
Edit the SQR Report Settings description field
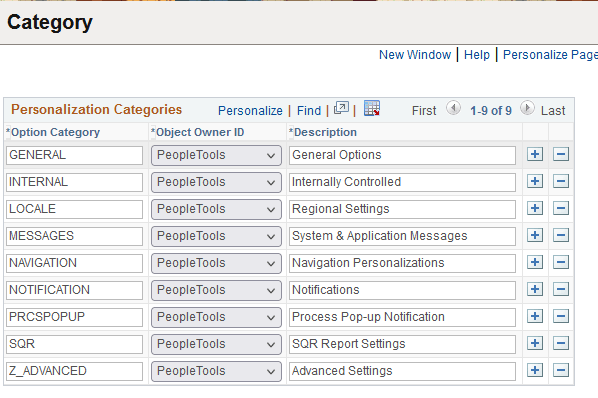[x=402, y=344]
